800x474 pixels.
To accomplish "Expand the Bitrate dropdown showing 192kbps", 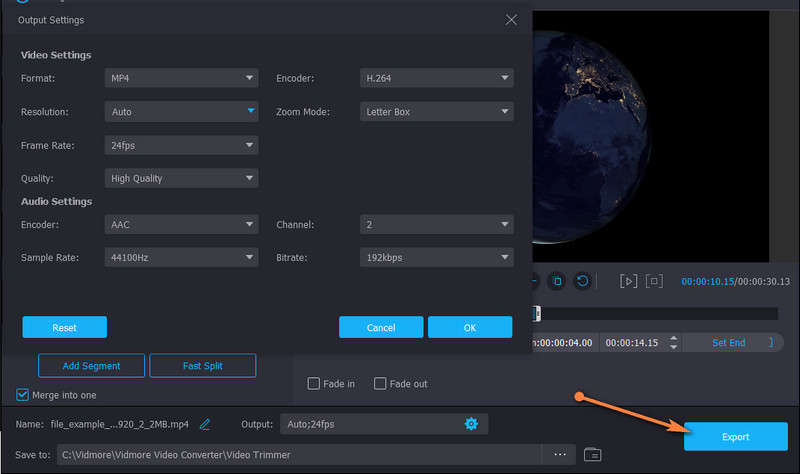I will [437, 258].
